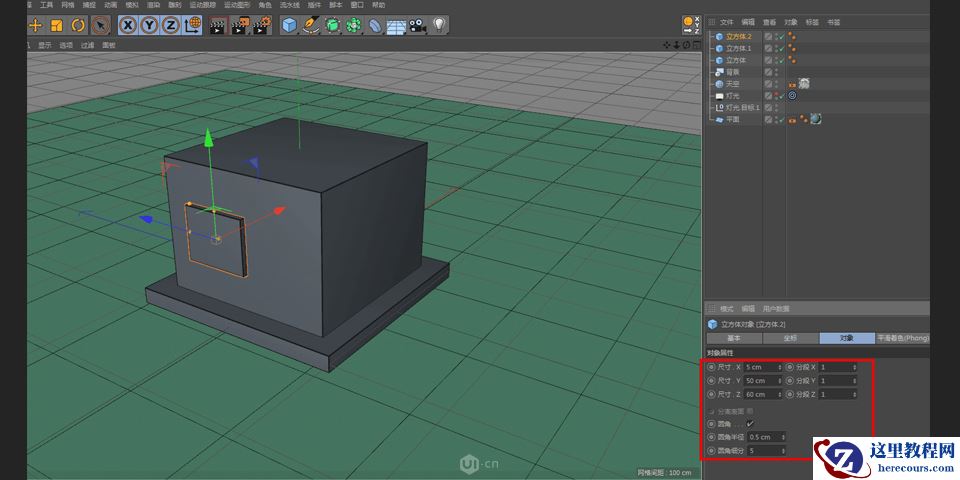The image size is (960, 480).
Task: Open the 网格 menu in the top menu bar
Action: pos(68,5)
